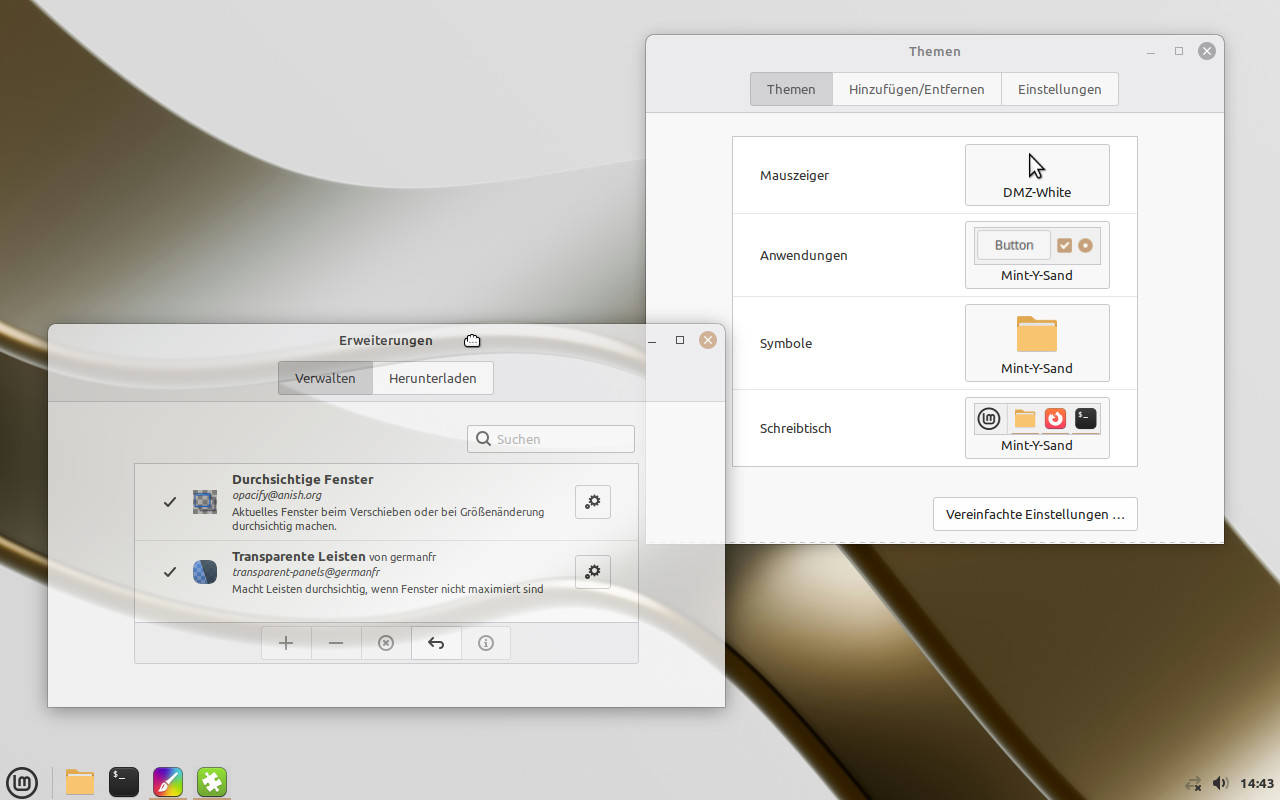Click the minus remove-extension button
Image resolution: width=1280 pixels, height=800 pixels.
pos(336,643)
